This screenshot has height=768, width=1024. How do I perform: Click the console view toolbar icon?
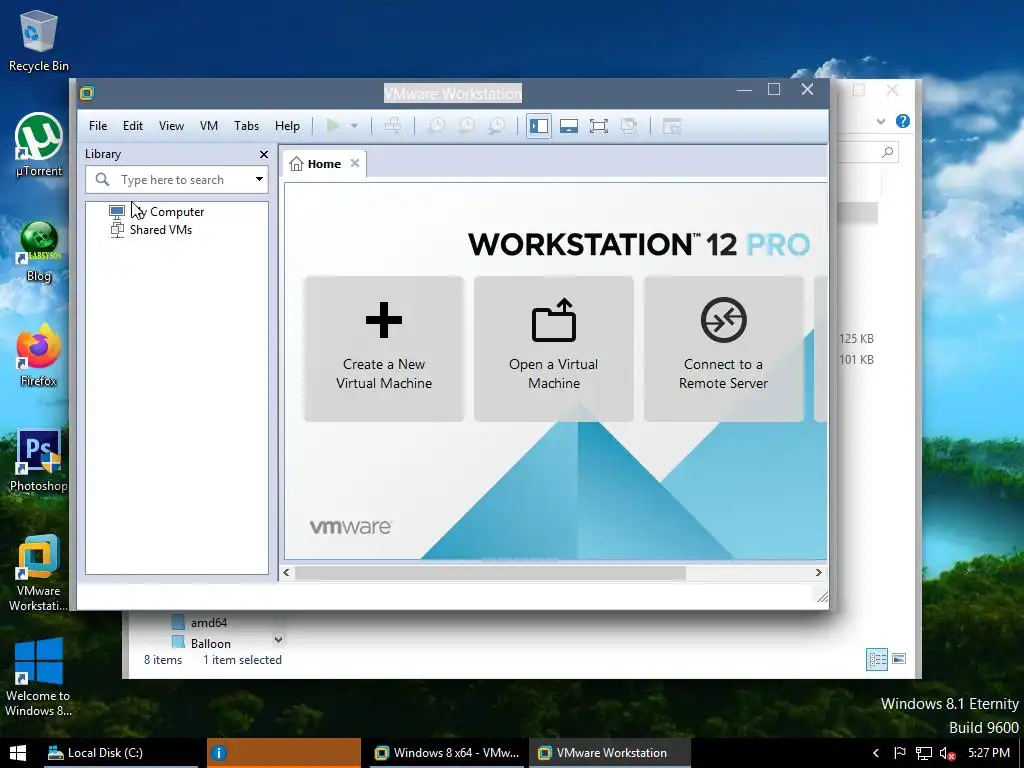point(671,125)
